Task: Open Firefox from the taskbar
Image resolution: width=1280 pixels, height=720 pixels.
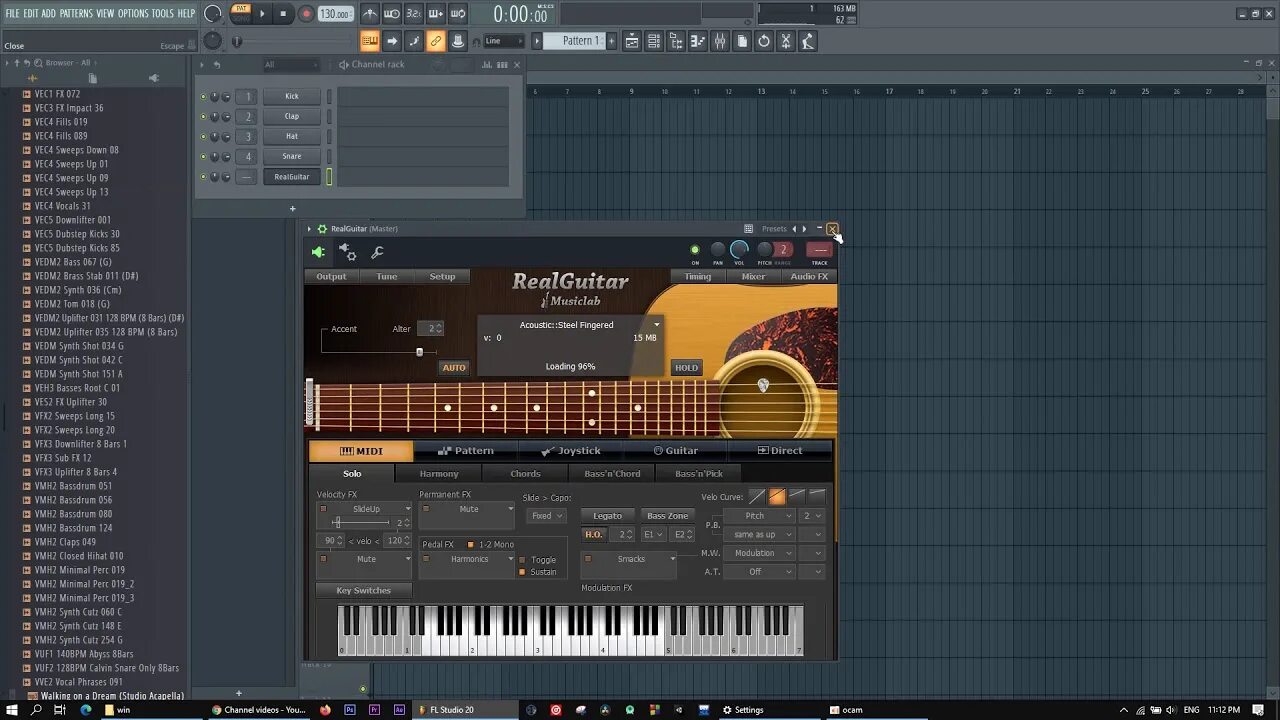Action: pyautogui.click(x=325, y=710)
